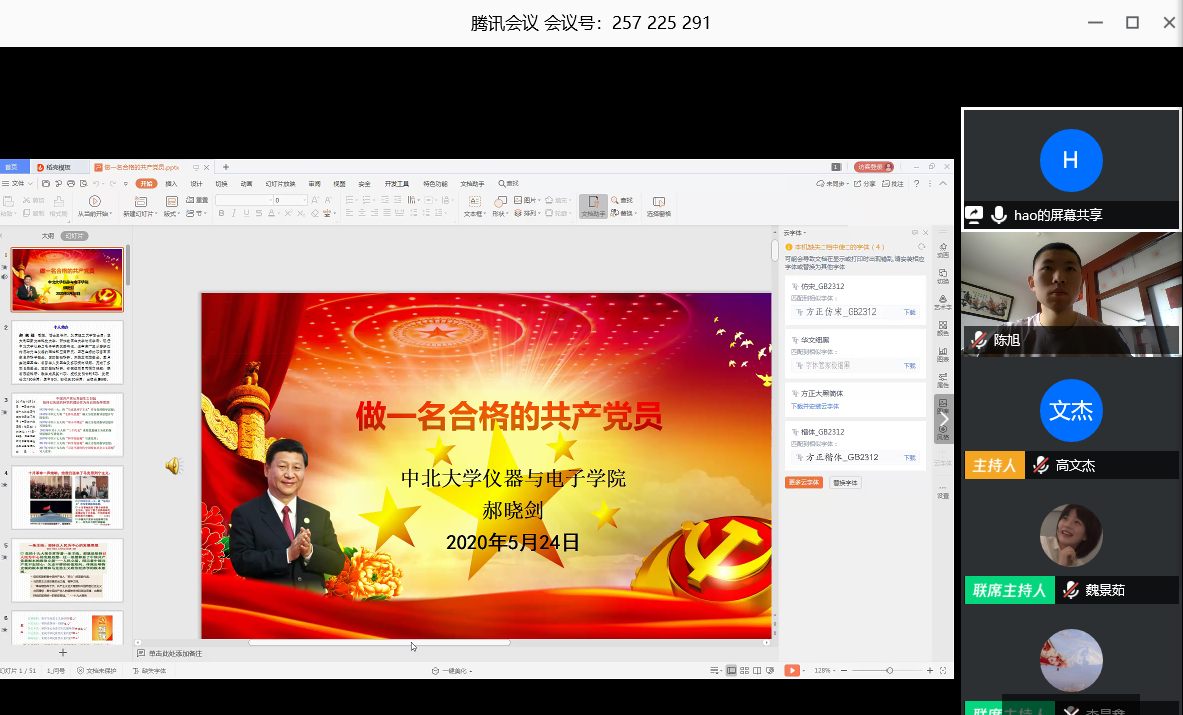
Task: Switch to 大纲 outline view
Action: pyautogui.click(x=47, y=236)
